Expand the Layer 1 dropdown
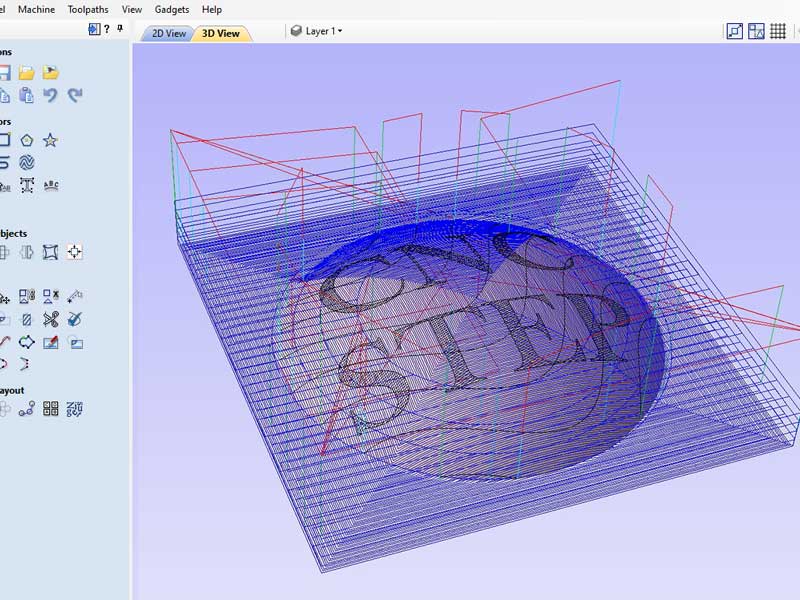 [x=317, y=31]
